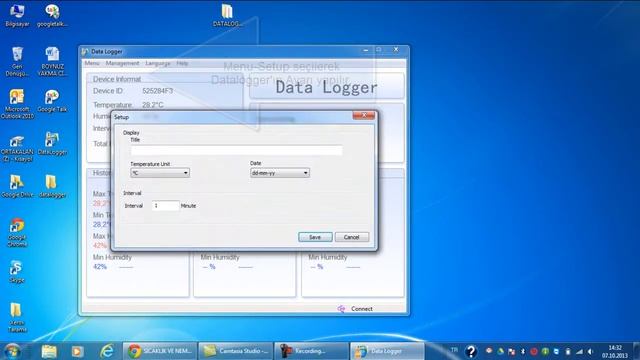Cancel the Setup dialog
This screenshot has width=640, height=360.
tap(351, 237)
